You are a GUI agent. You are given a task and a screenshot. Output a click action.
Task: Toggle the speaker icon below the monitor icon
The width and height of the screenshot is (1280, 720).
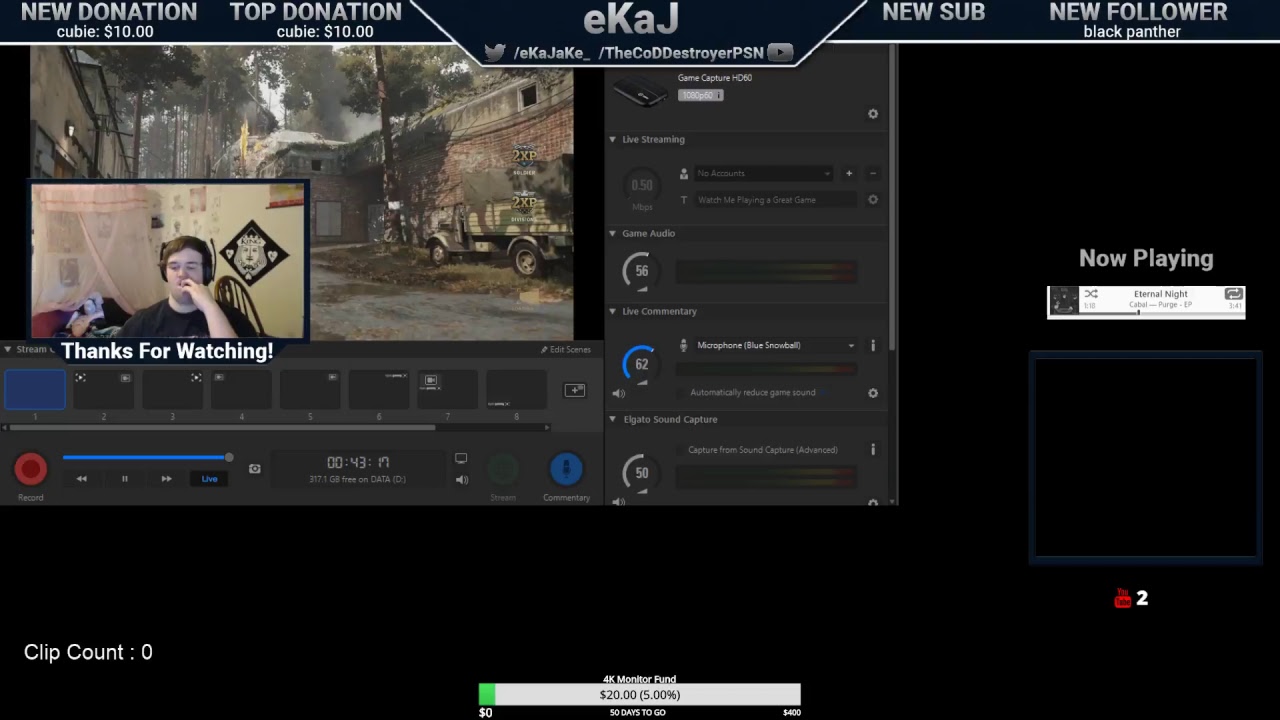(x=461, y=480)
